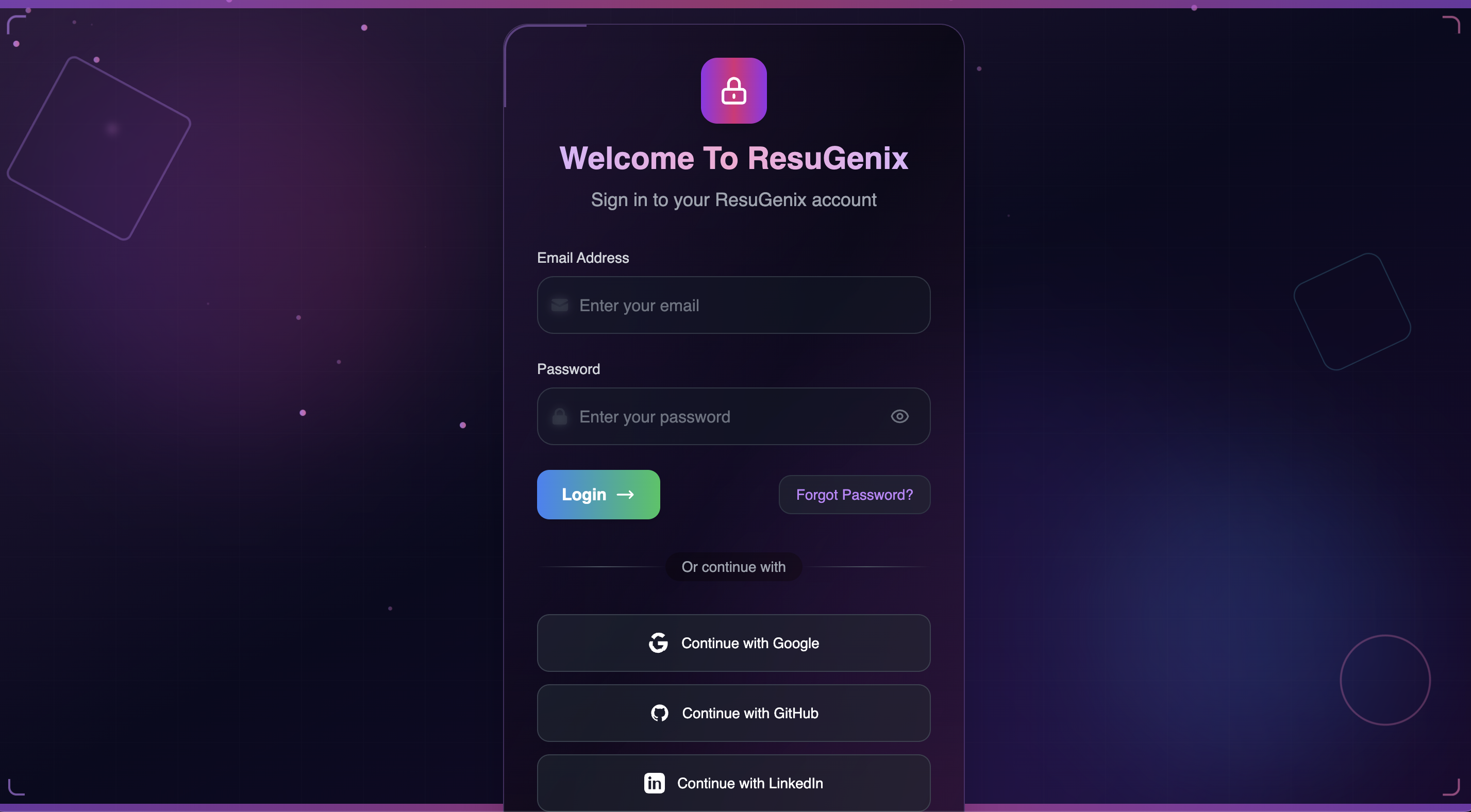Click the arrow icon on Login button
Screen dimensions: 1471x812
click(625, 495)
